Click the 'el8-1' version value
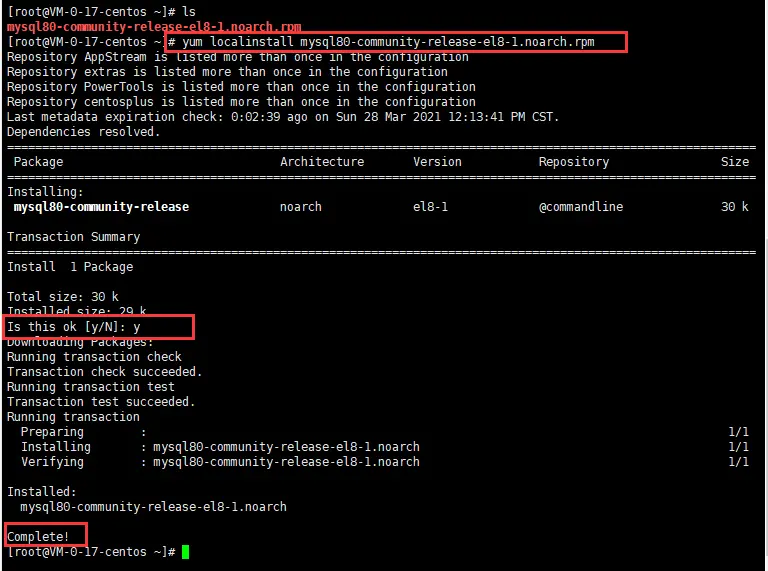Image resolution: width=768 pixels, height=571 pixels. tap(430, 207)
